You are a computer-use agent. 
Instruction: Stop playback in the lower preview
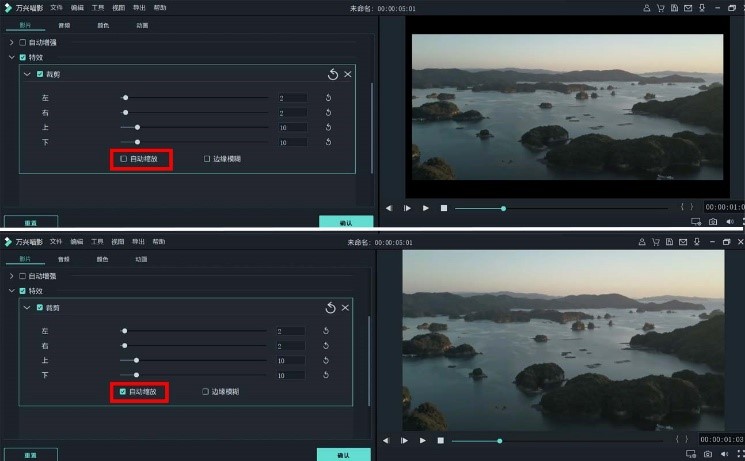click(440, 441)
